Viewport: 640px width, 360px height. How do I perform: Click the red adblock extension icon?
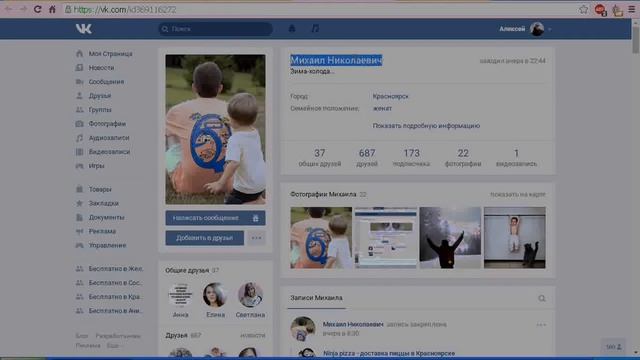click(600, 10)
